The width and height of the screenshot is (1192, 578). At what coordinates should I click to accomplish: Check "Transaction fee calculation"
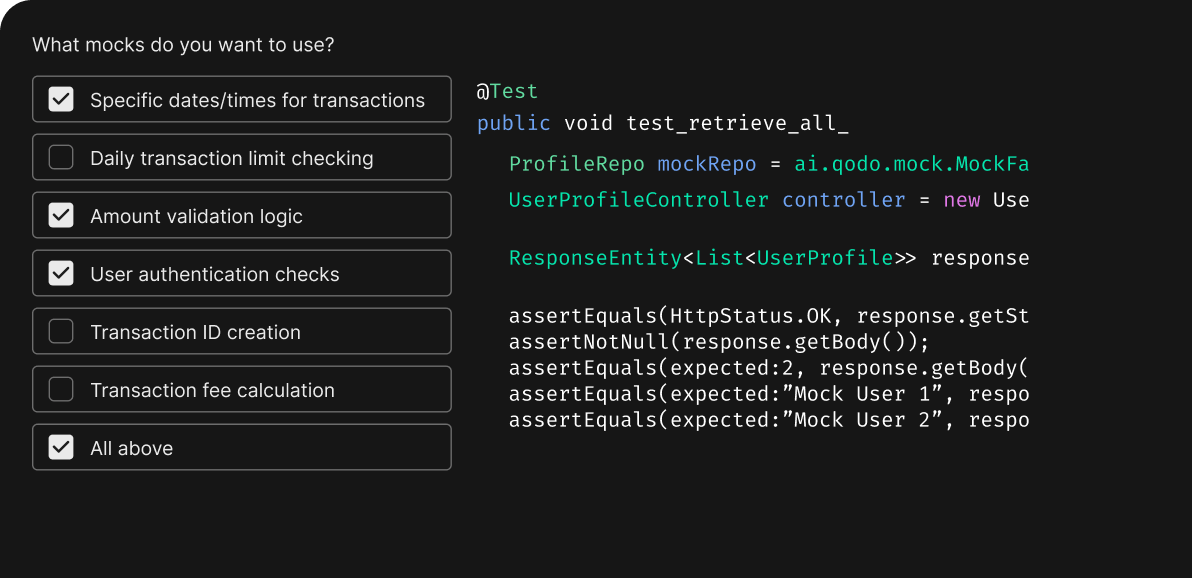[x=60, y=389]
